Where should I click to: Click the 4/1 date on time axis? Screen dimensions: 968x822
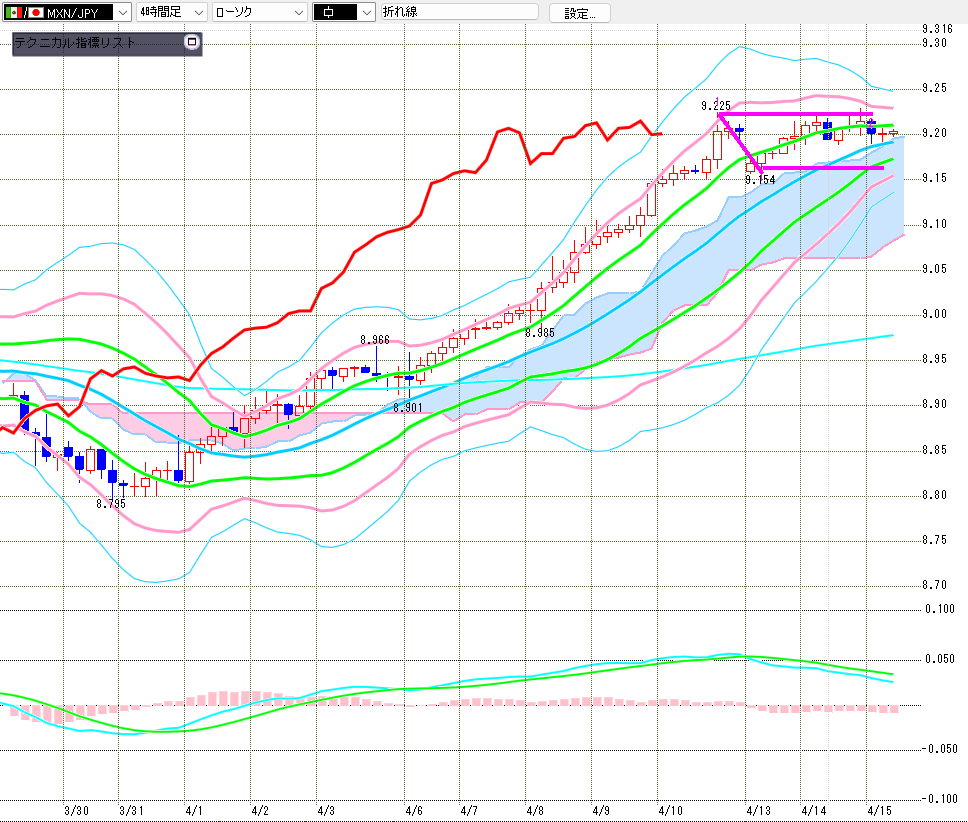[194, 809]
